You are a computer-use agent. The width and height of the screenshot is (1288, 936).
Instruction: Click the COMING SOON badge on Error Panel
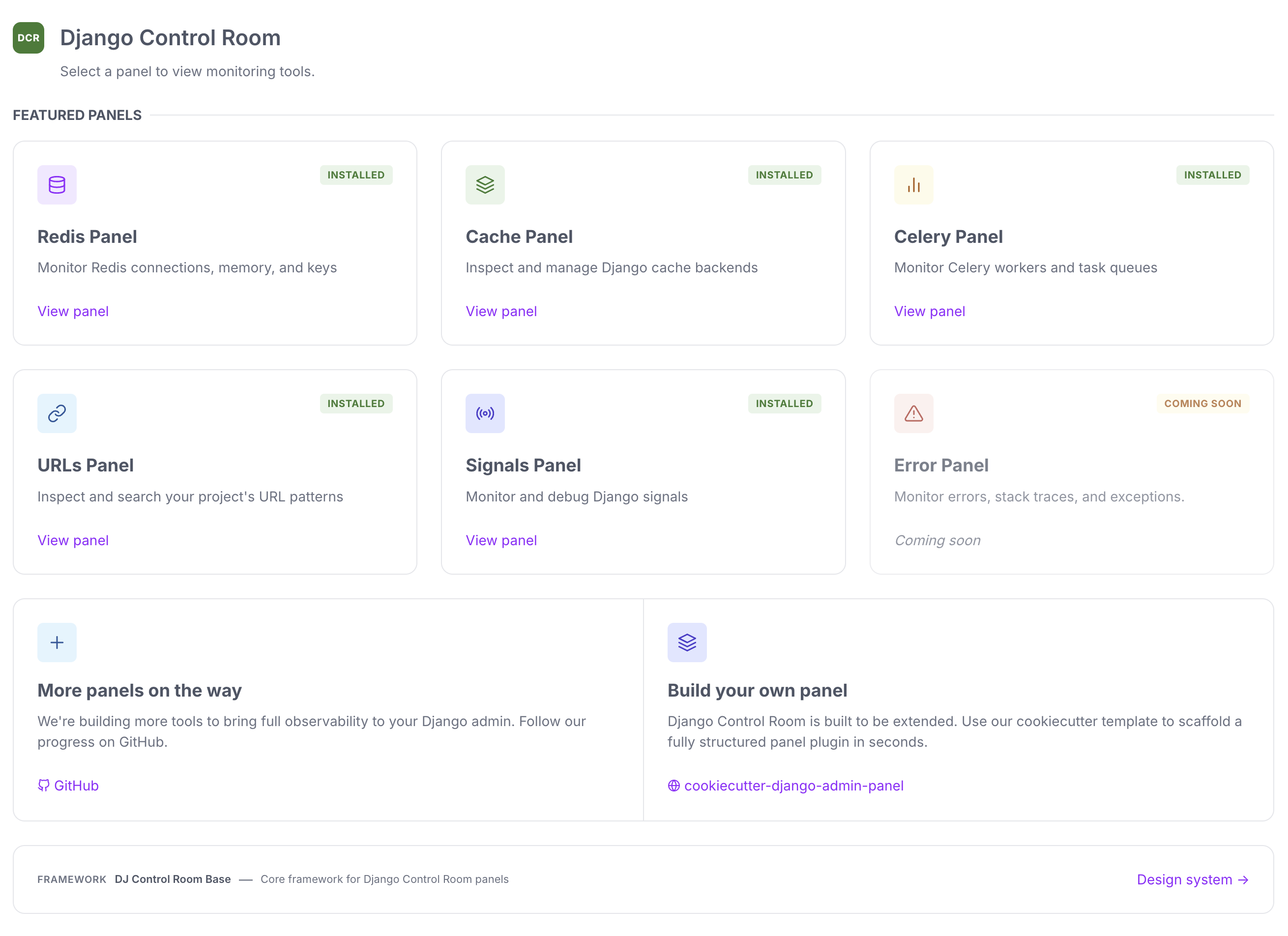click(x=1203, y=404)
